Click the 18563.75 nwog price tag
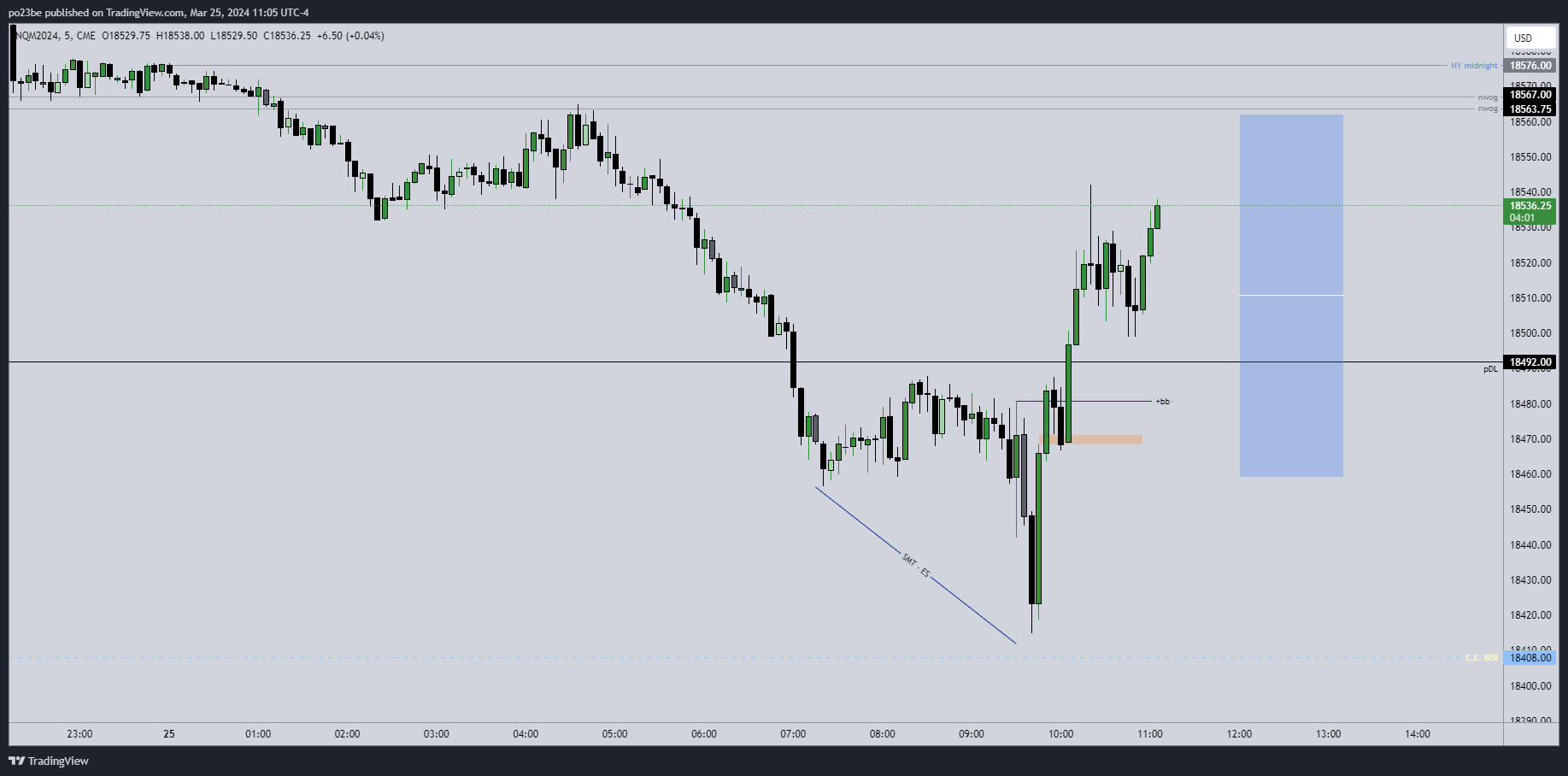Viewport: 1568px width, 776px height. [x=1530, y=109]
